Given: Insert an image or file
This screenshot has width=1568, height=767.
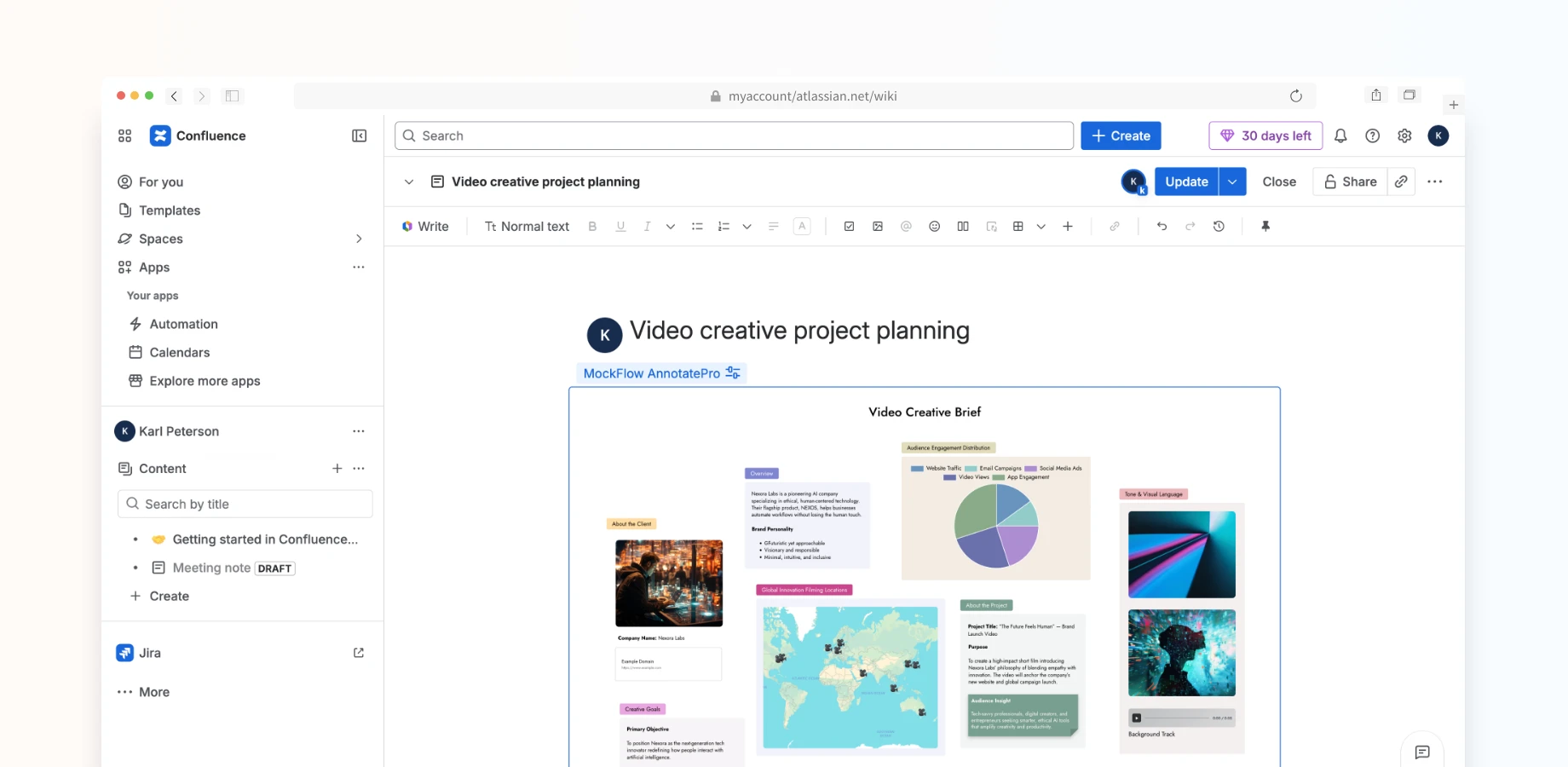Looking at the screenshot, I should [x=878, y=227].
